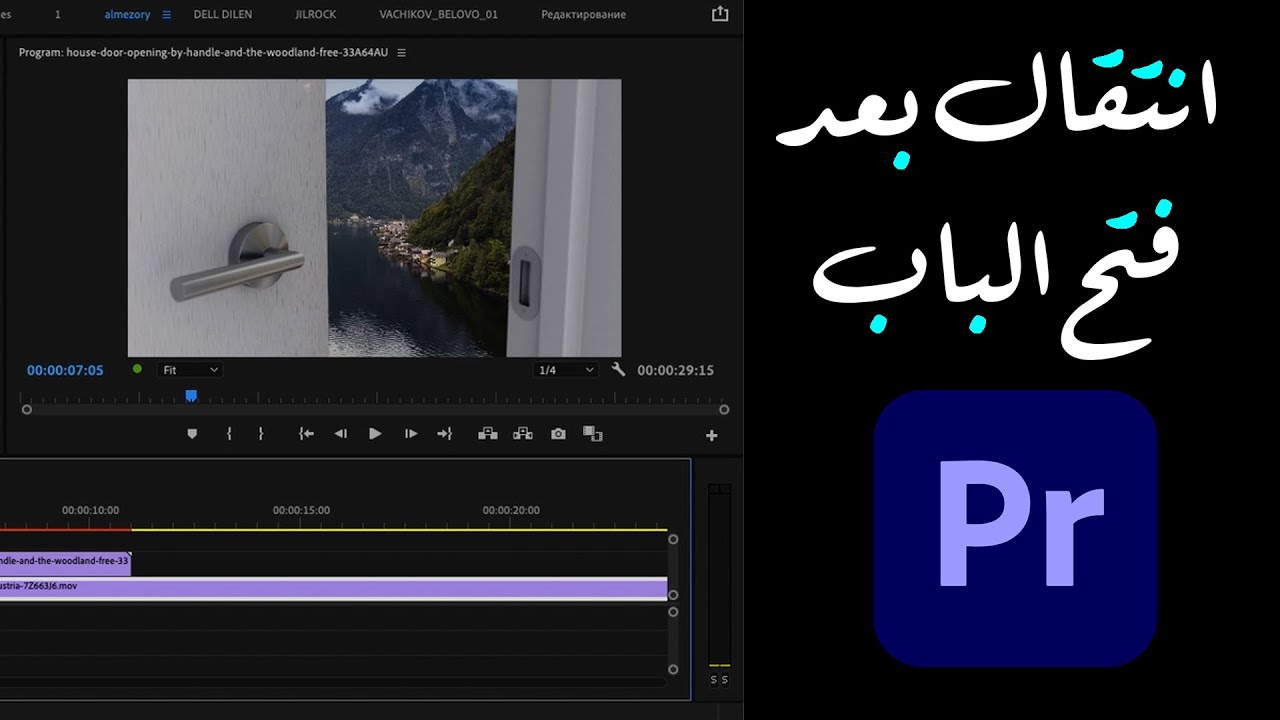
Task: Click the left S solo button on audio meter
Action: [714, 680]
